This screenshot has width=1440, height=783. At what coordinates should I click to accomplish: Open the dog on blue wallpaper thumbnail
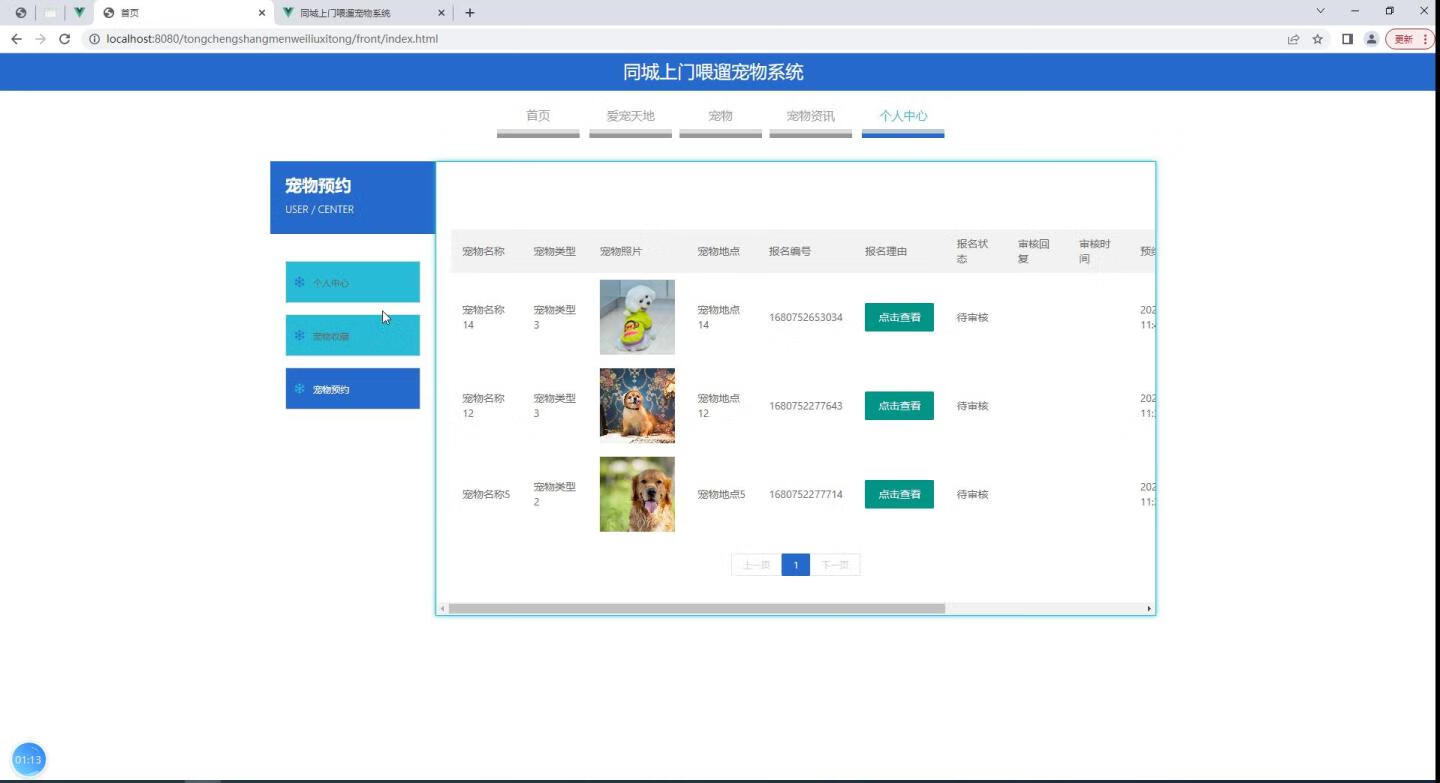coord(637,406)
